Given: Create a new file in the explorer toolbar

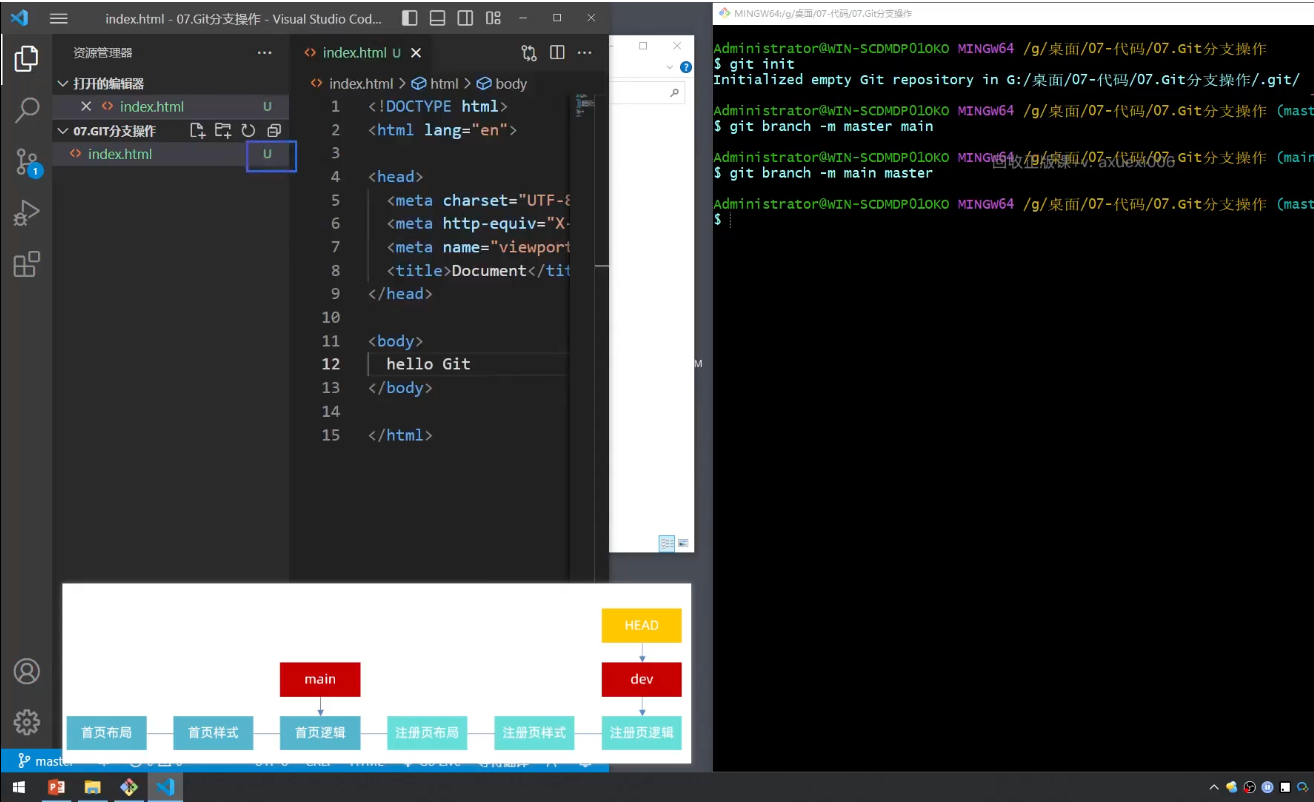Looking at the screenshot, I should tap(197, 130).
